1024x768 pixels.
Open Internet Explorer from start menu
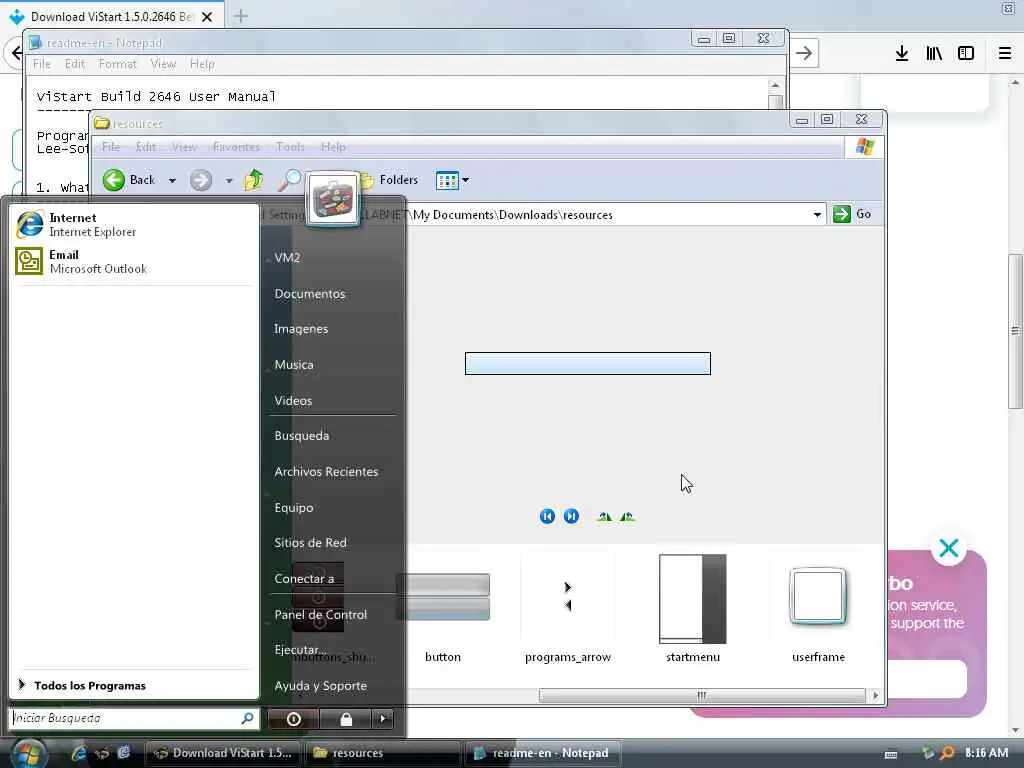pyautogui.click(x=76, y=225)
